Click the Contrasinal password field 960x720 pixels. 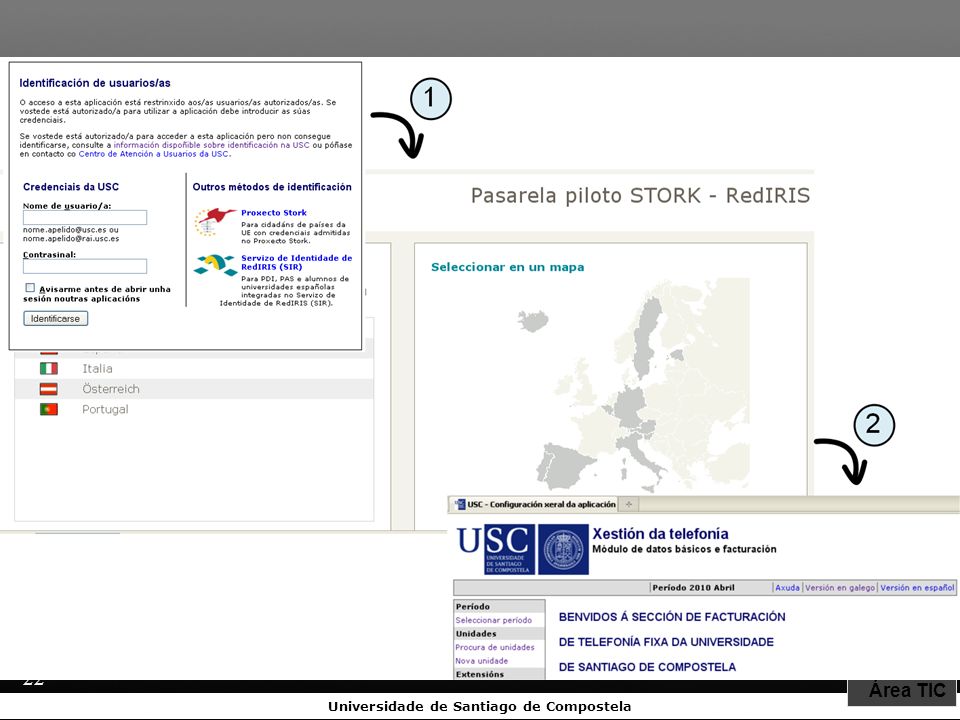(85, 266)
